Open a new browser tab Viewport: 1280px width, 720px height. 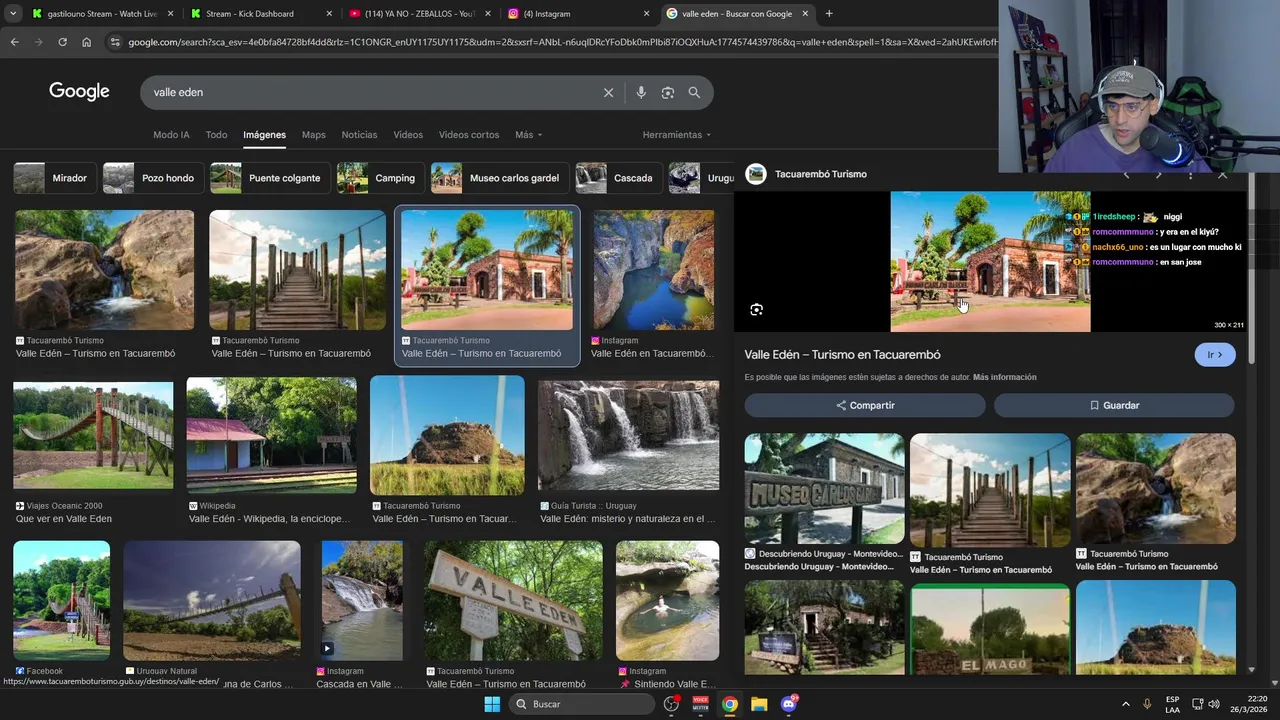(829, 13)
